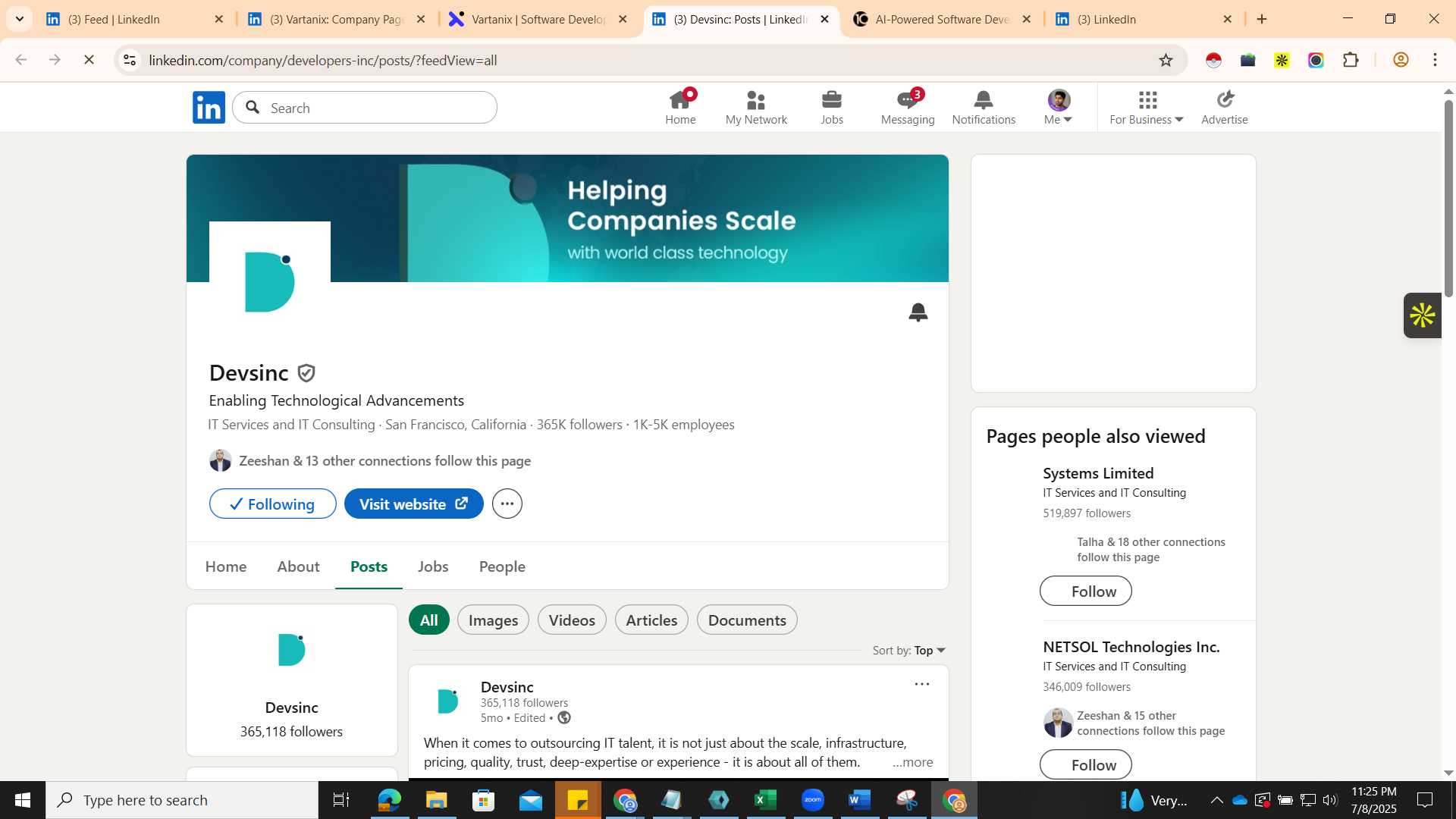Screen dimensions: 1456x819
Task: Select the All posts filter
Action: pyautogui.click(x=429, y=620)
